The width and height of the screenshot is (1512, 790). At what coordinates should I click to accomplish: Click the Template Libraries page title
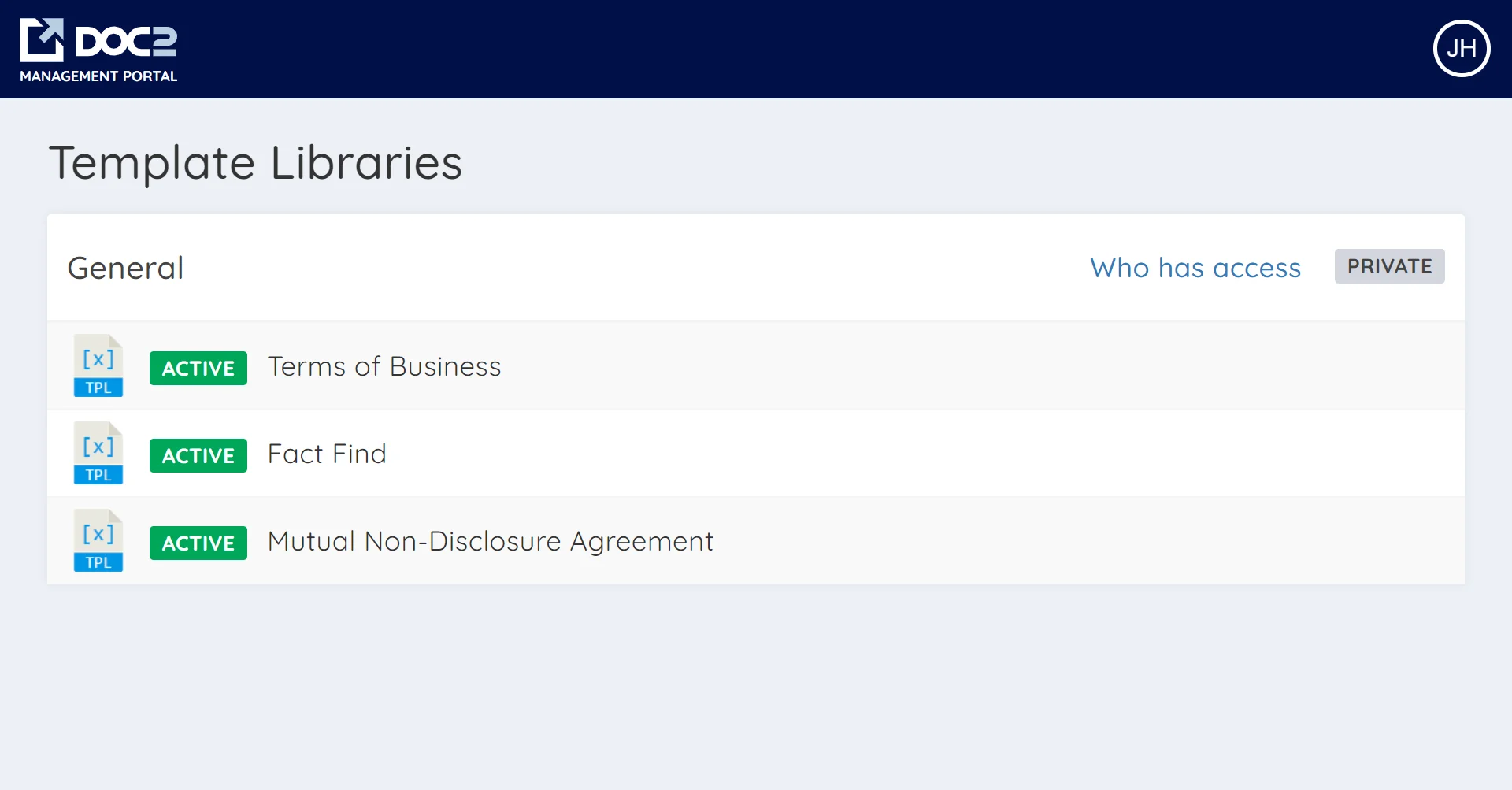pyautogui.click(x=256, y=163)
